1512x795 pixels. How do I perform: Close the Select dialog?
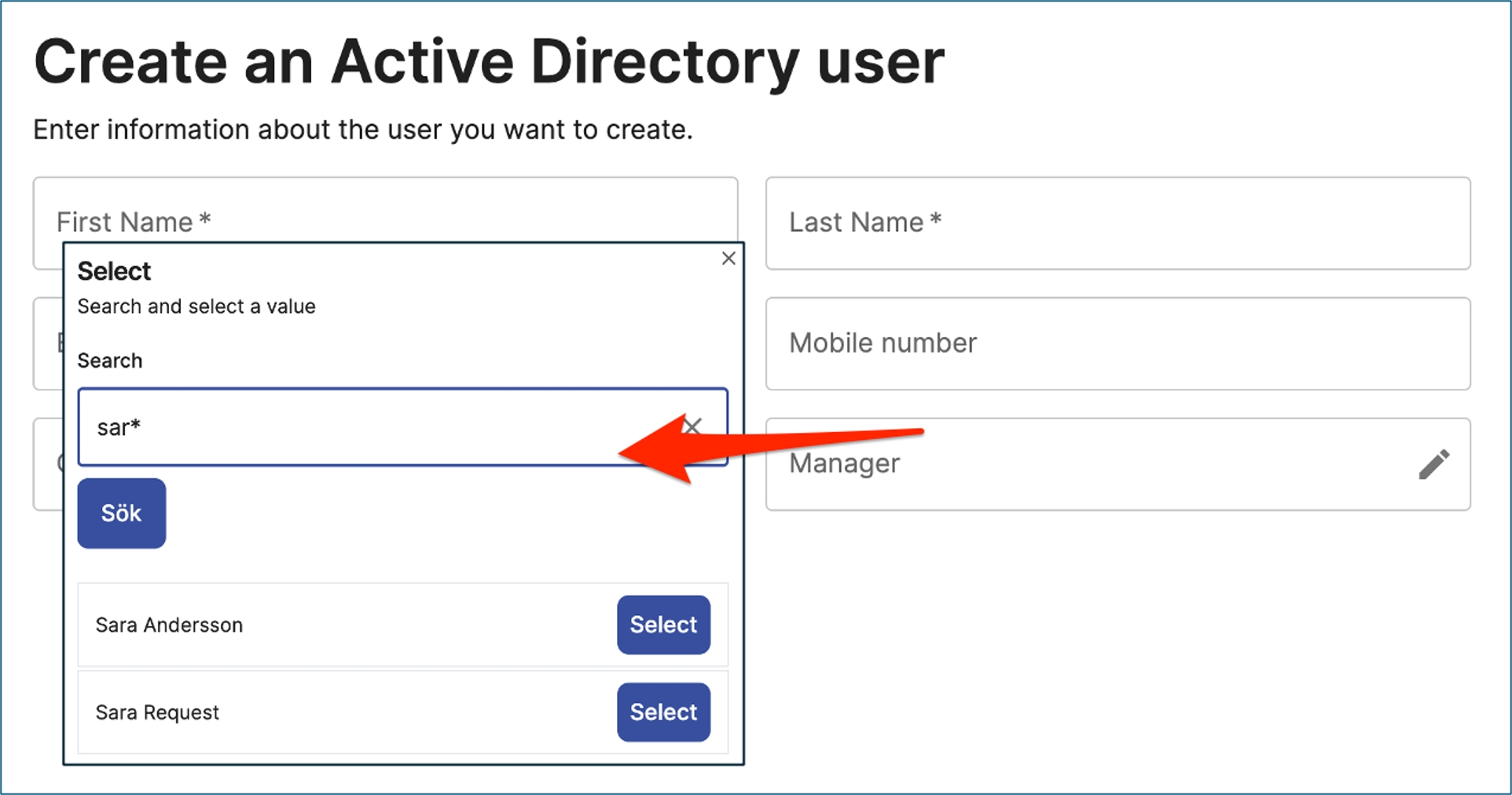click(728, 258)
